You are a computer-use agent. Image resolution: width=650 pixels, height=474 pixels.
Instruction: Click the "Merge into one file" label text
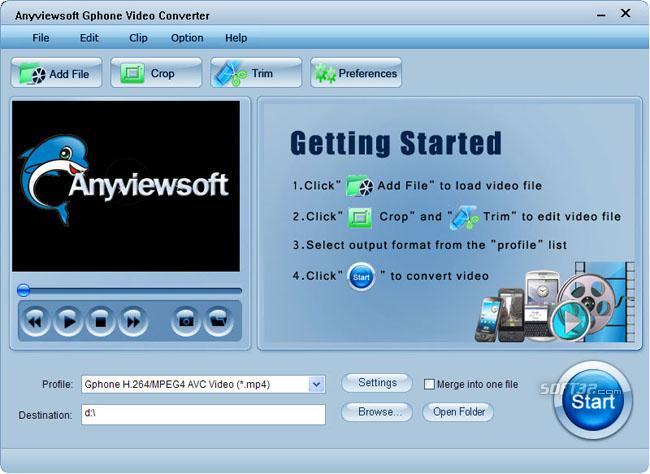point(477,384)
